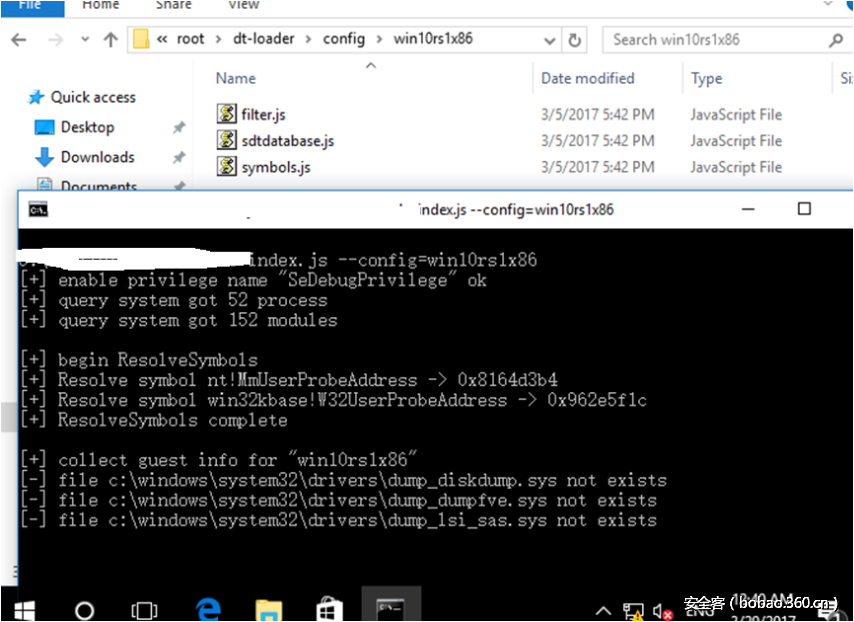Show hidden system tray icons
This screenshot has height=622, width=854.
point(603,611)
